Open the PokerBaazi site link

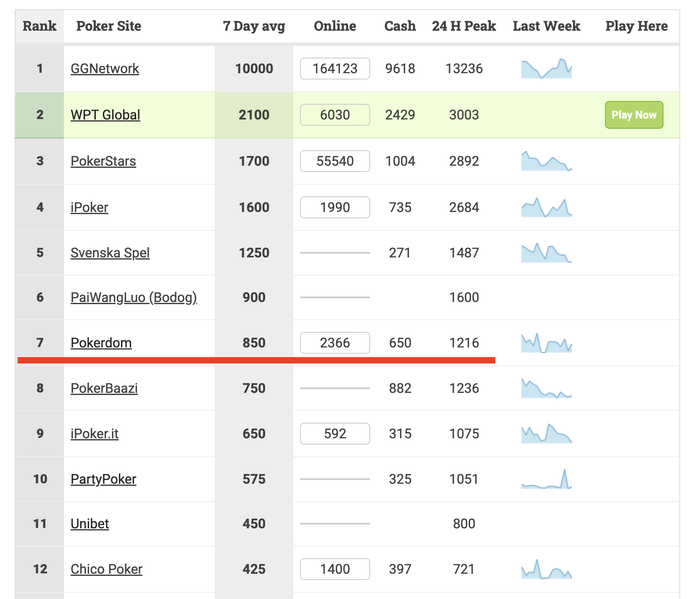[104, 388]
